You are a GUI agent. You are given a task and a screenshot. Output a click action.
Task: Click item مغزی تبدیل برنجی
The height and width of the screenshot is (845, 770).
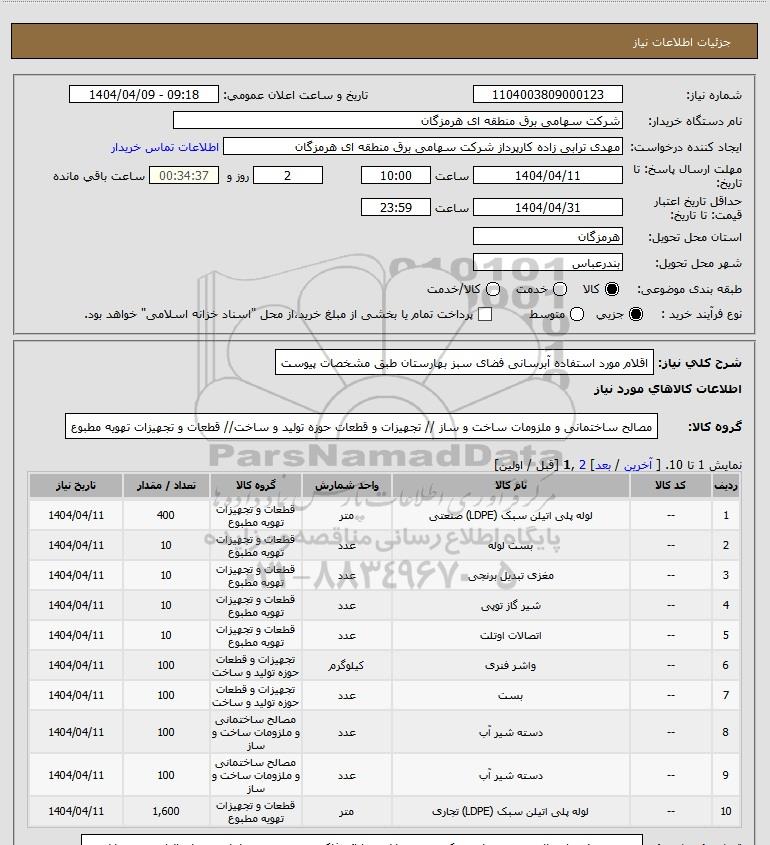(511, 576)
